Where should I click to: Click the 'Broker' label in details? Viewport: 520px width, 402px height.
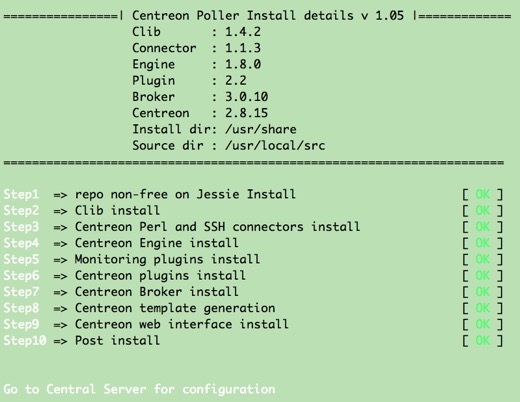pos(153,97)
